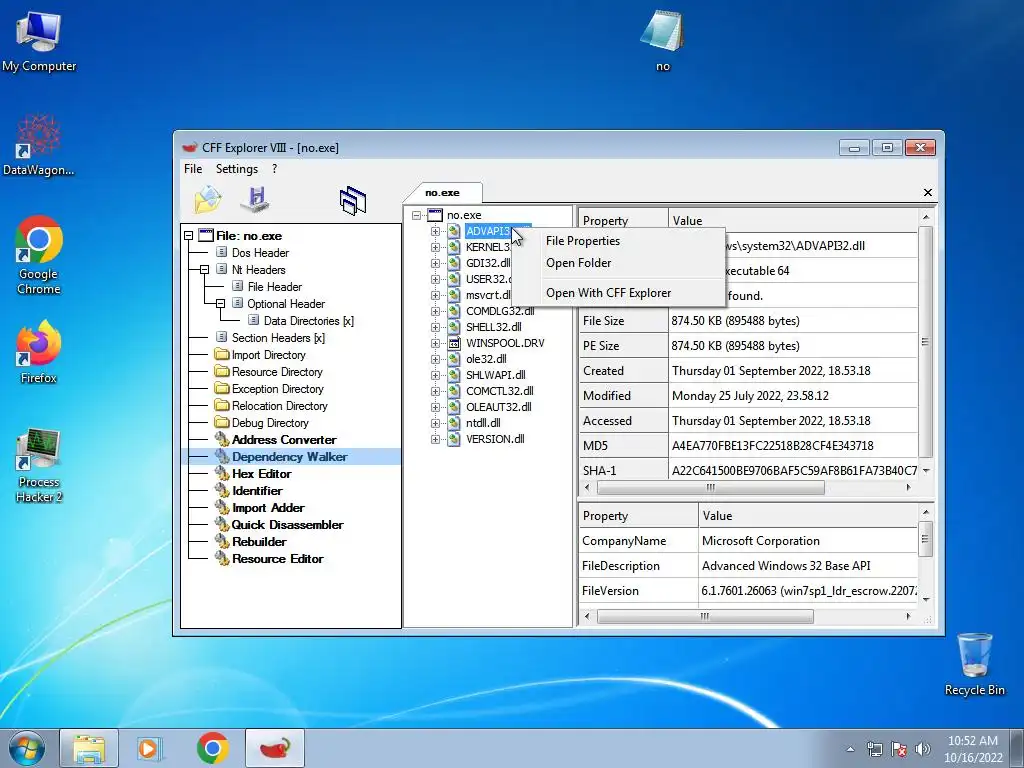Close the no.exe tab with X
The height and width of the screenshot is (768, 1024).
[x=927, y=193]
